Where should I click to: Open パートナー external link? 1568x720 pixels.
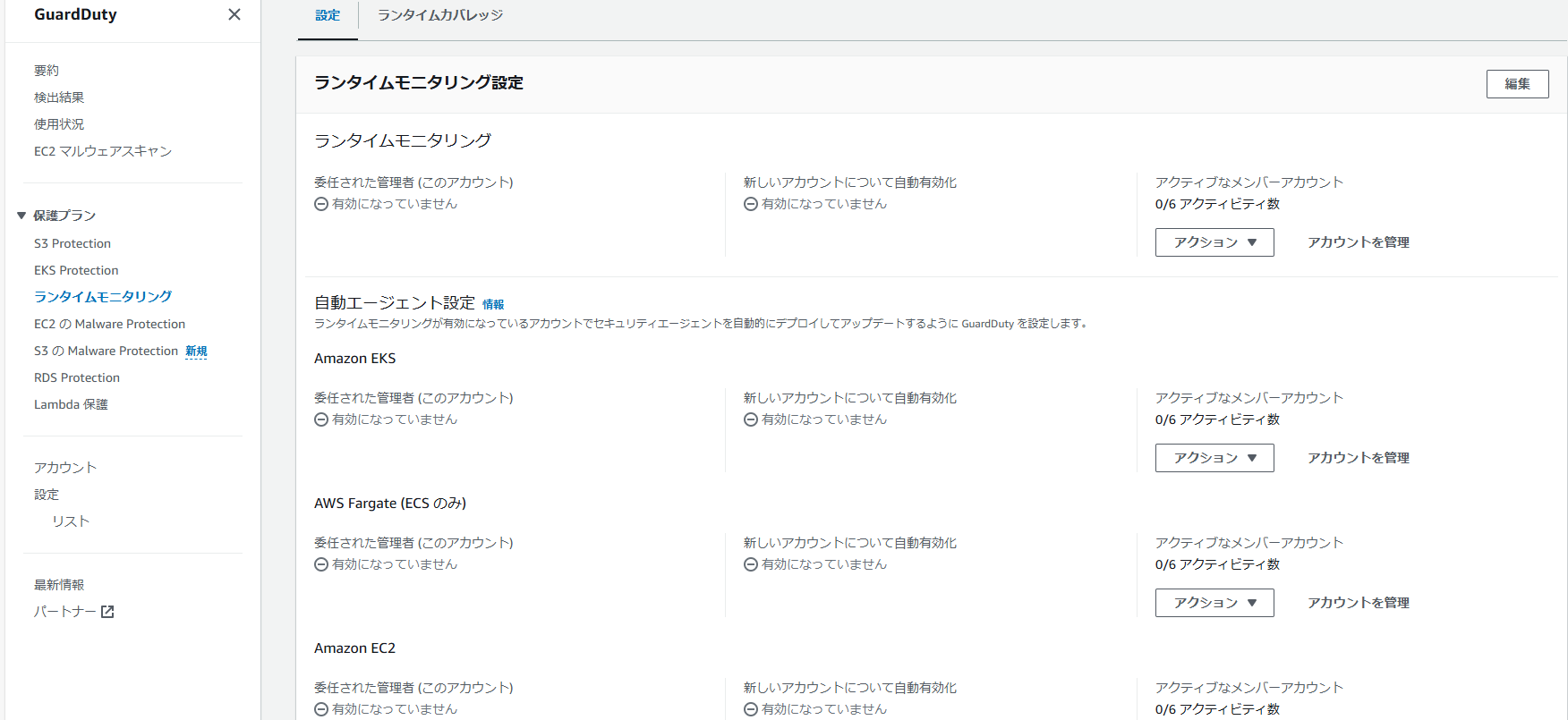(74, 612)
